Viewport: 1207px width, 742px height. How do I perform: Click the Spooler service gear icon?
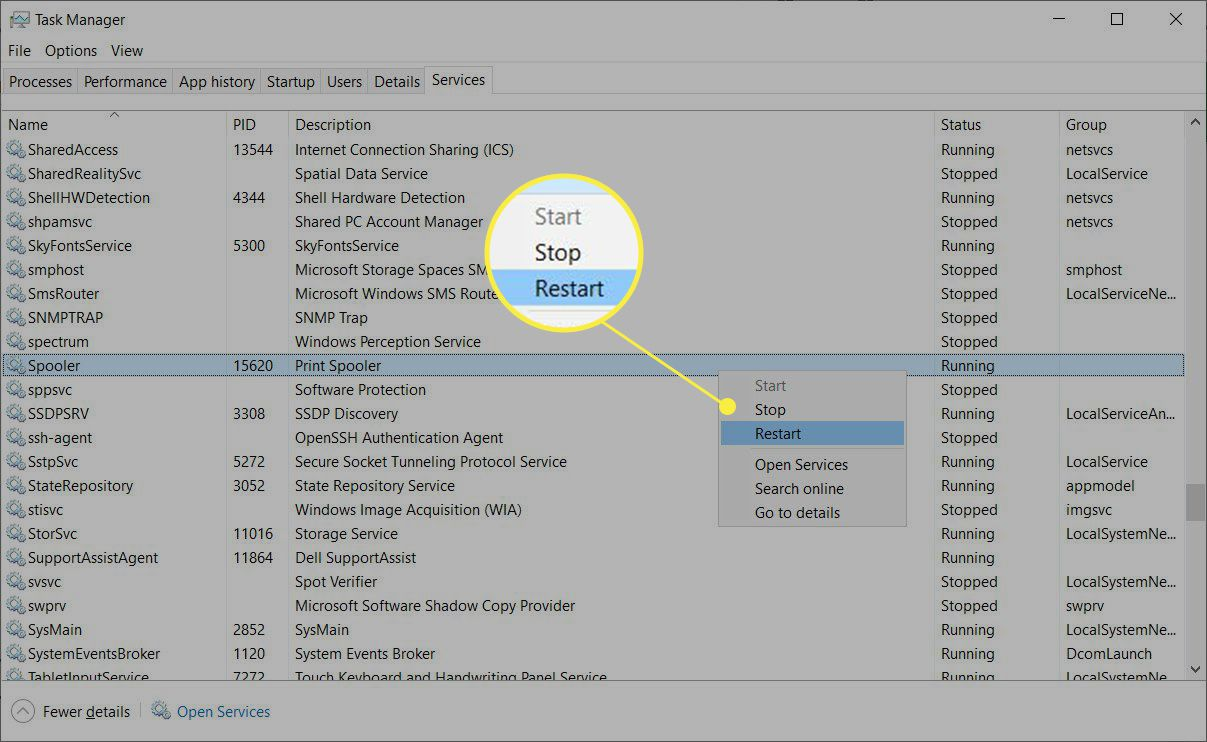(x=15, y=366)
